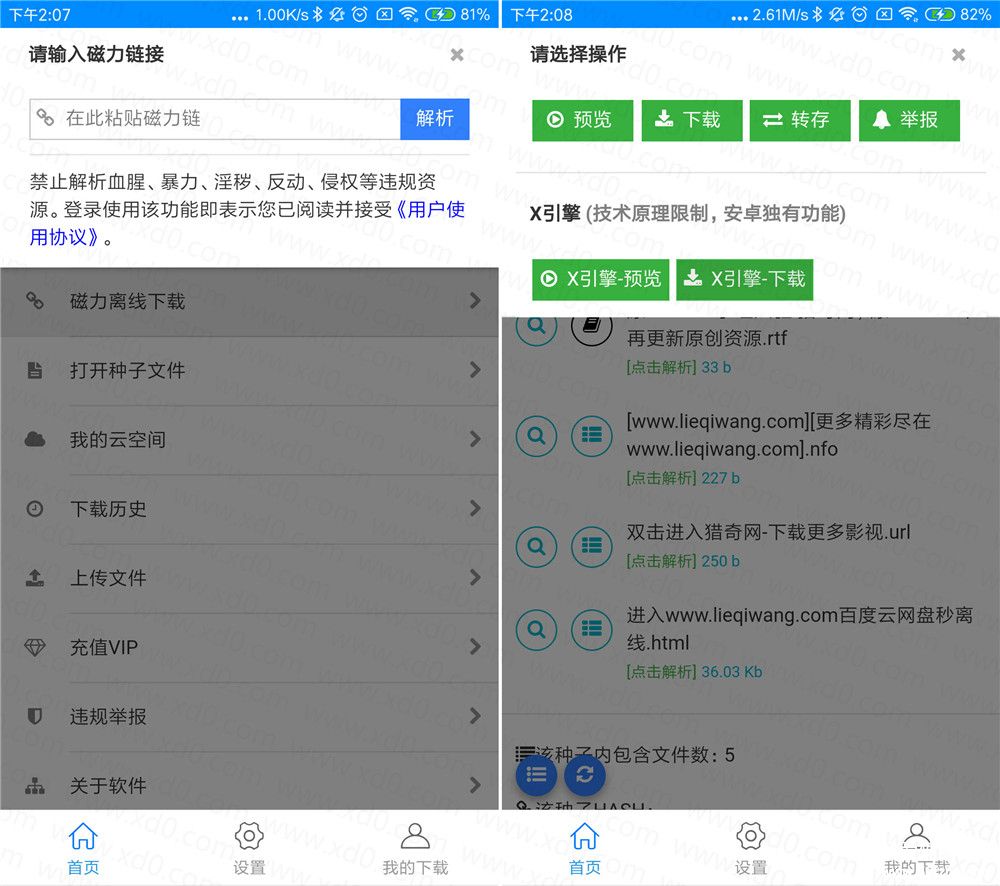Click the link icon beside 磁力离线下载
The height and width of the screenshot is (886, 1000).
click(34, 300)
